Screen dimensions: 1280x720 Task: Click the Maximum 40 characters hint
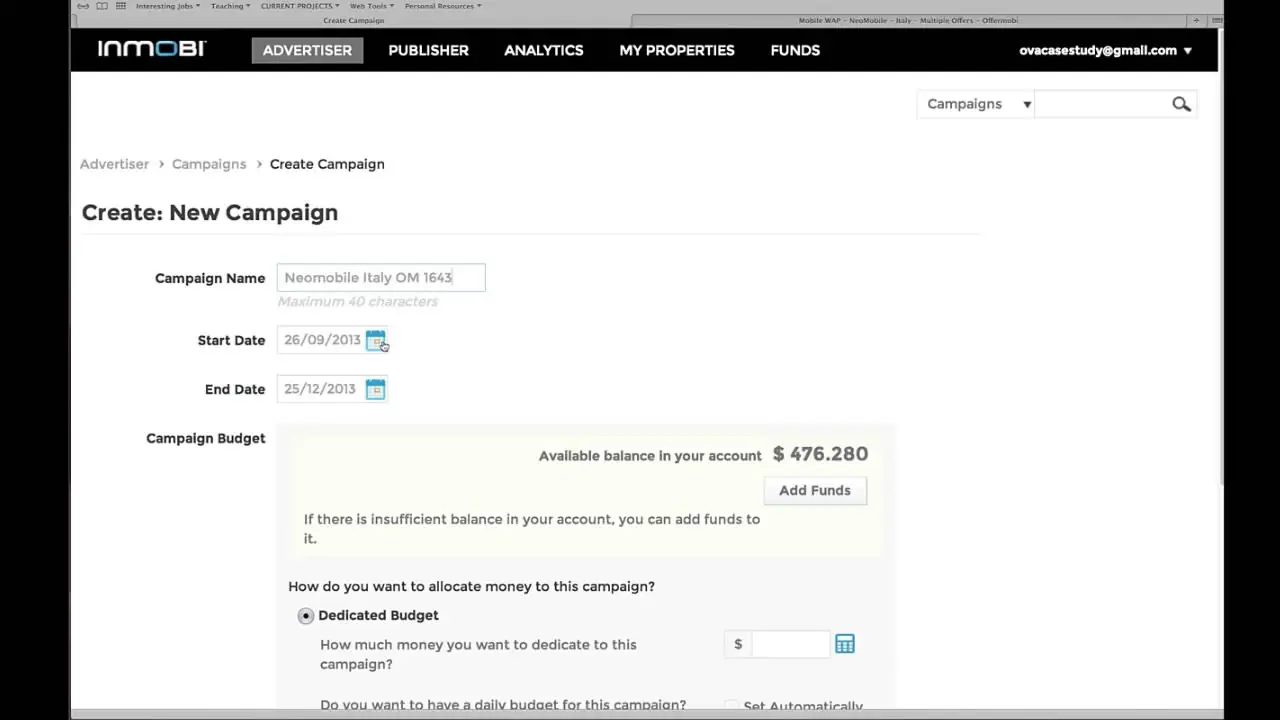pyautogui.click(x=357, y=302)
